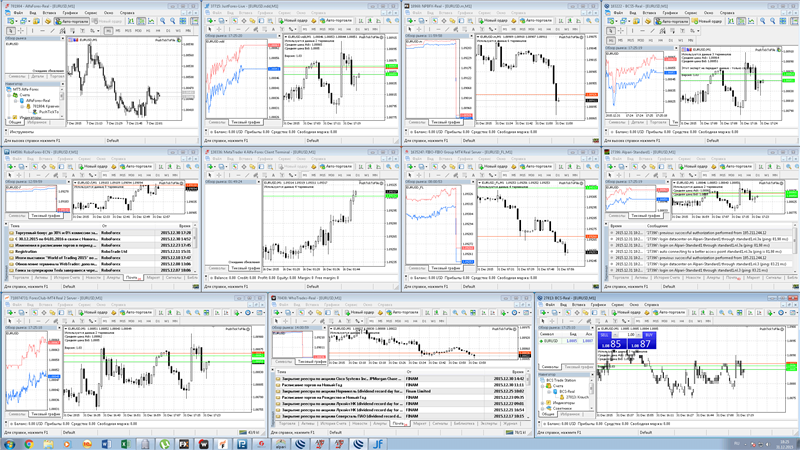Screen dimensions: 800x450
Task: Click Новый ордер in the JustForex-Live window
Action: [x=293, y=20]
